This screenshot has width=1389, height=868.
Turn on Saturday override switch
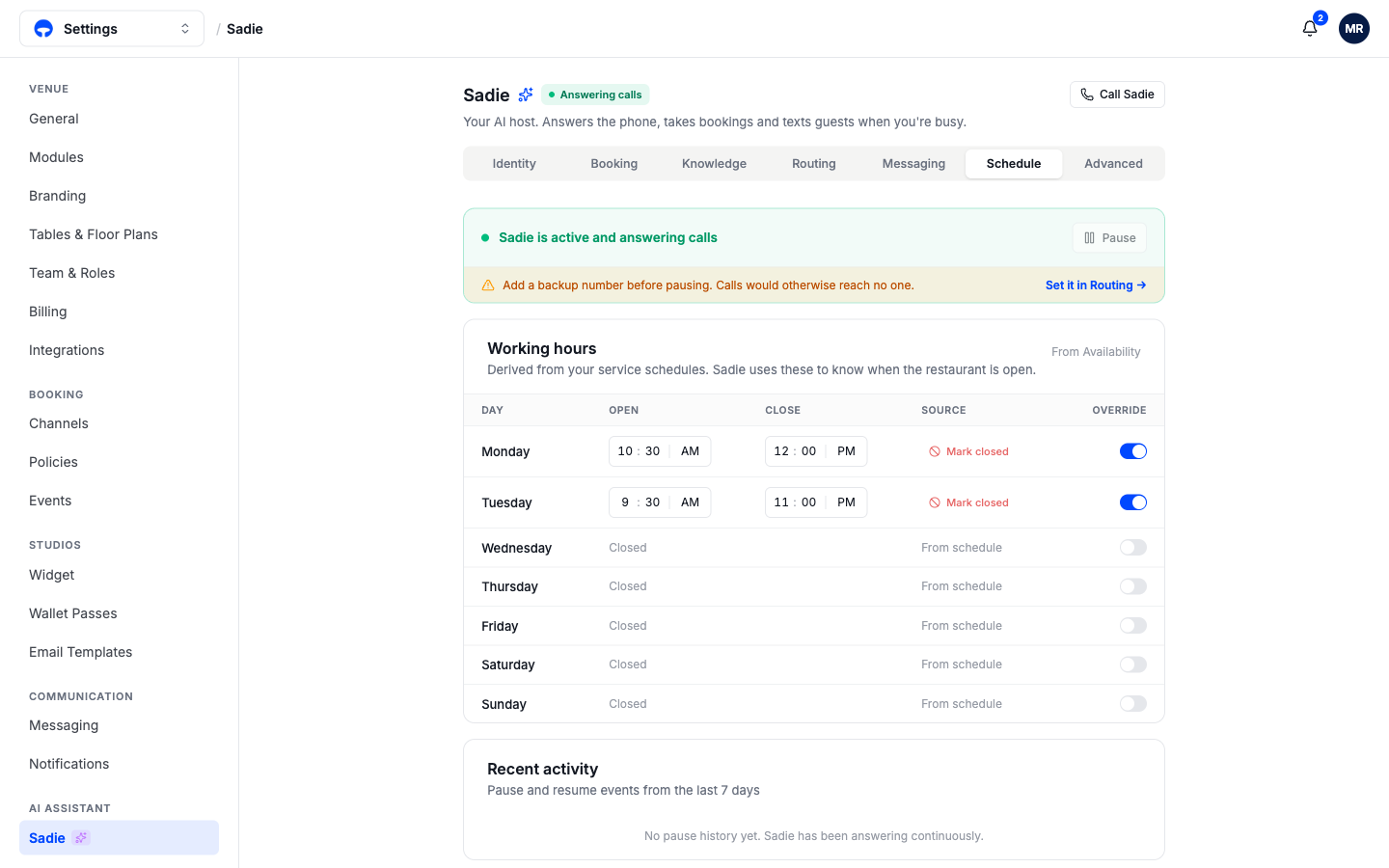(x=1133, y=665)
